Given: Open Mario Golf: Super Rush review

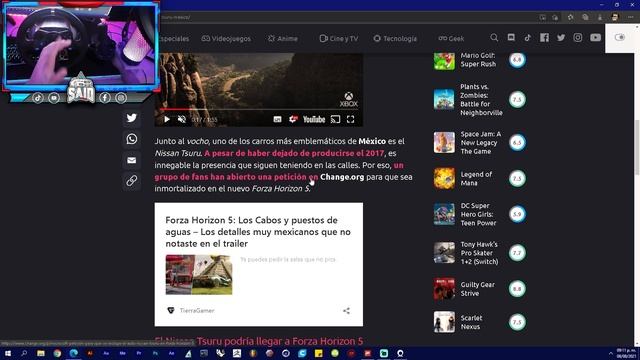Looking at the screenshot, I should tap(478, 60).
